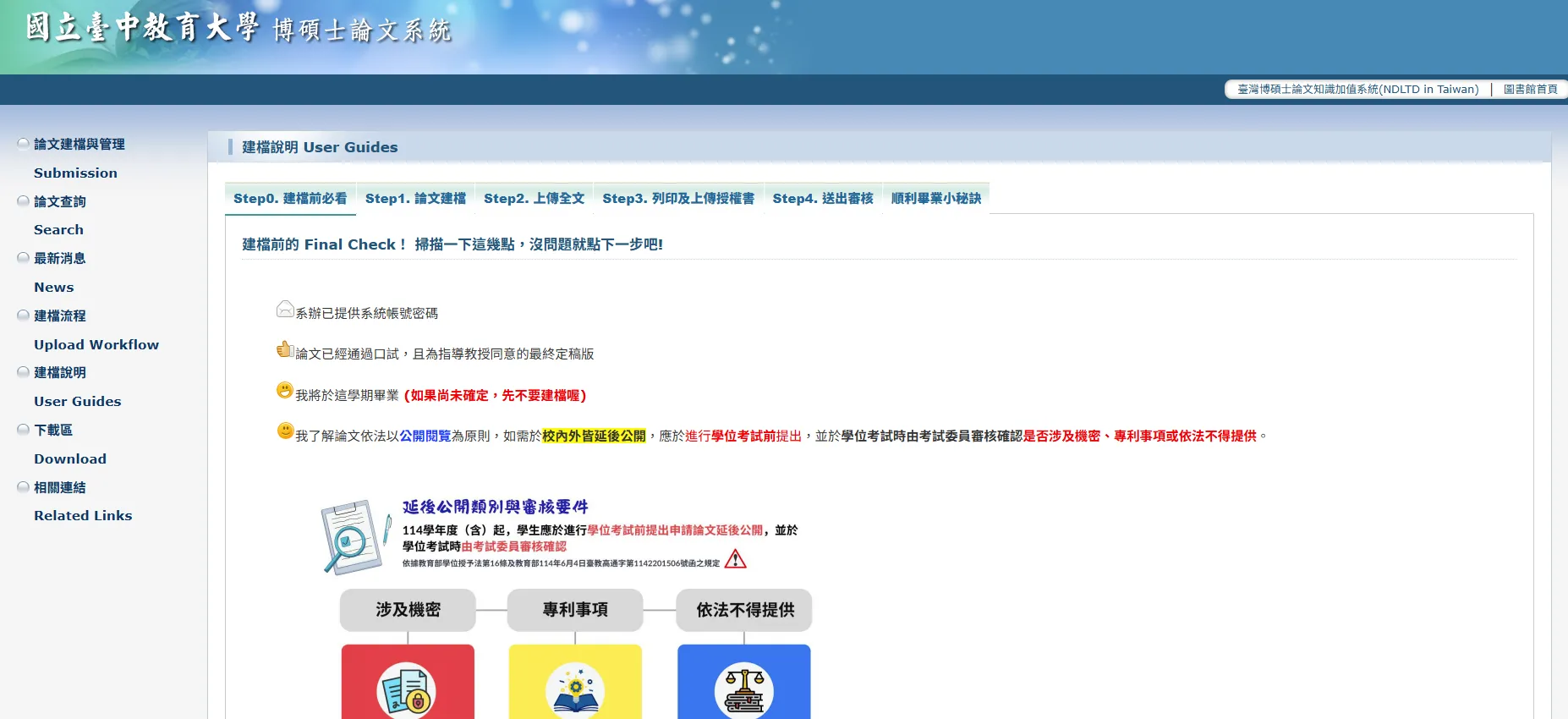Open the 順利畢業小秘訣 tab
Viewport: 1568px width, 719px height.
935,199
